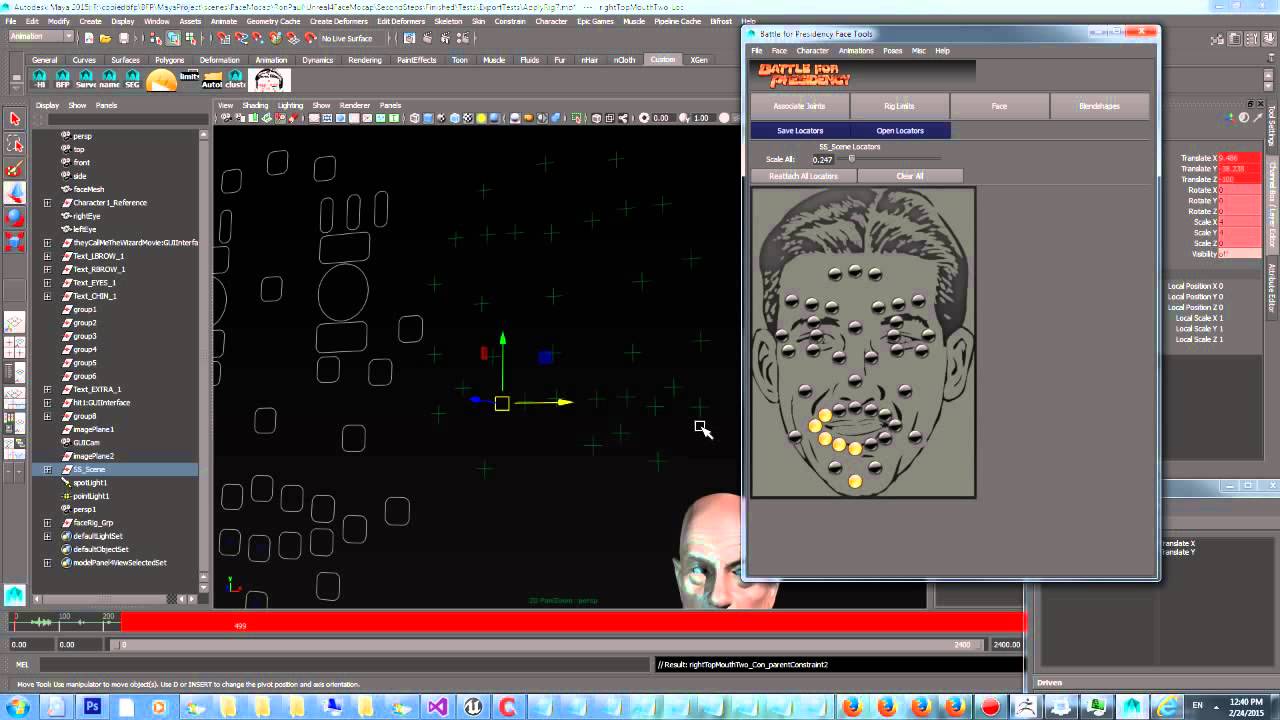
Task: Click the SEG shelf icon
Action: point(132,80)
